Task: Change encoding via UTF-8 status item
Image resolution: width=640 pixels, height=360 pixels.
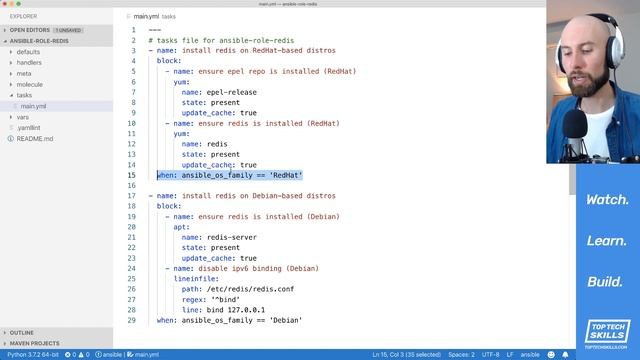Action: coord(491,355)
